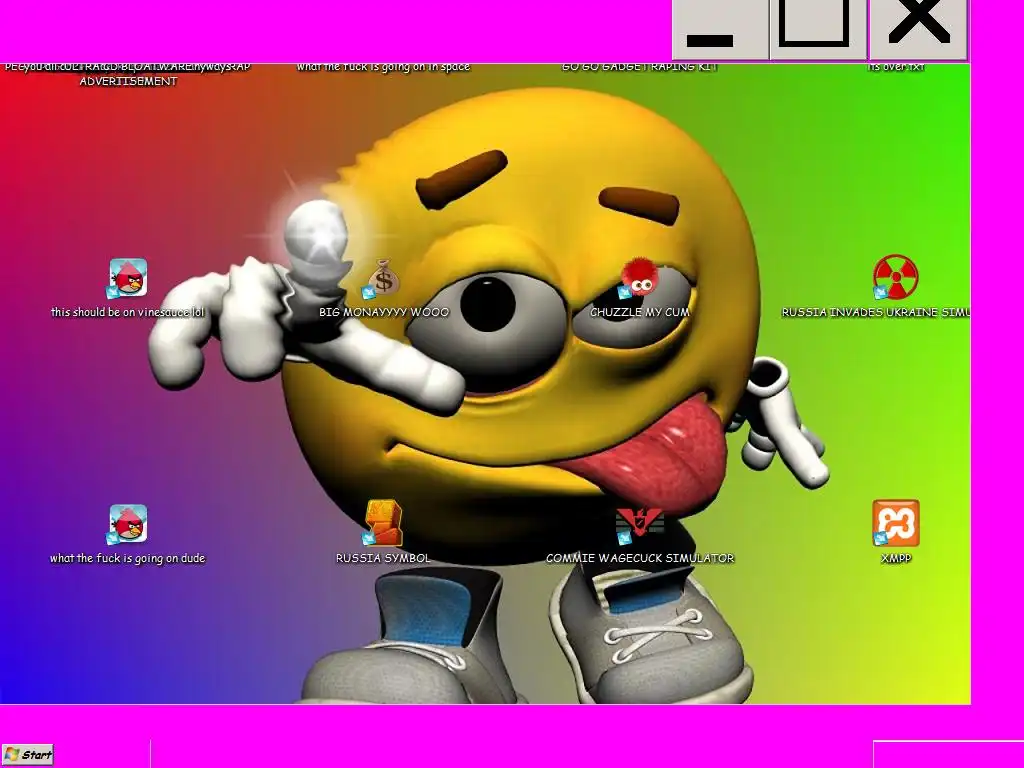The image size is (1024, 768).
Task: Close the window with the X button
Action: pos(918,29)
